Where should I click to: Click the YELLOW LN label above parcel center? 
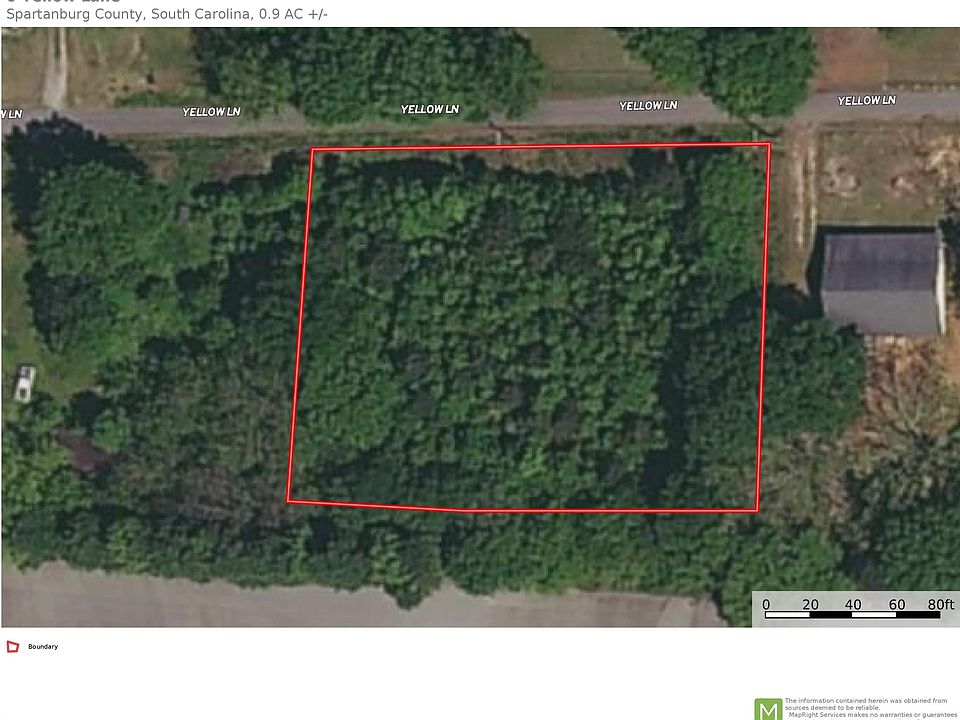(x=430, y=109)
